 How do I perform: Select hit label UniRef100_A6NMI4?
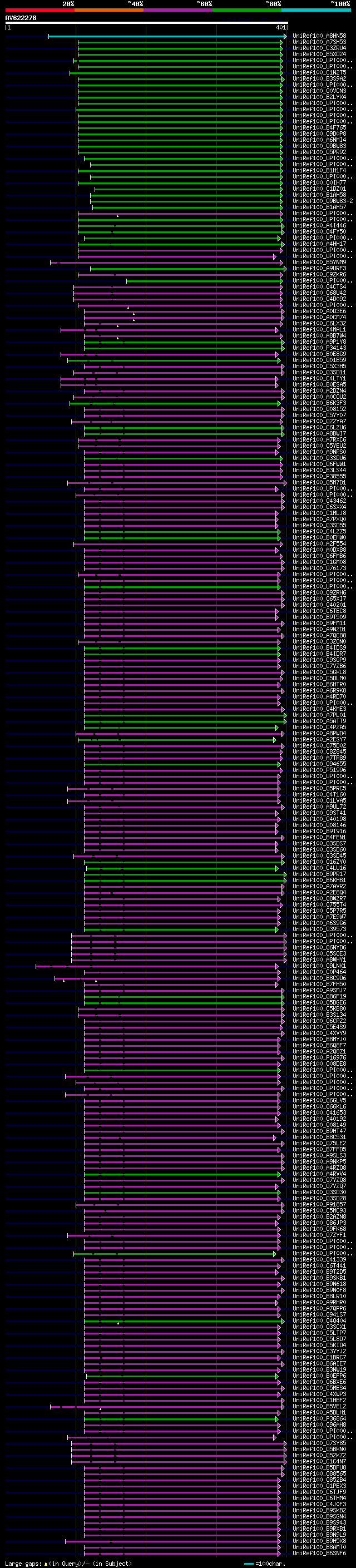tap(319, 140)
